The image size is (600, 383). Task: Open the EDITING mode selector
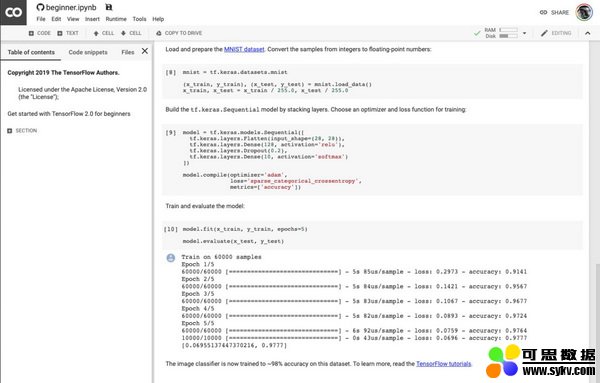coord(556,33)
